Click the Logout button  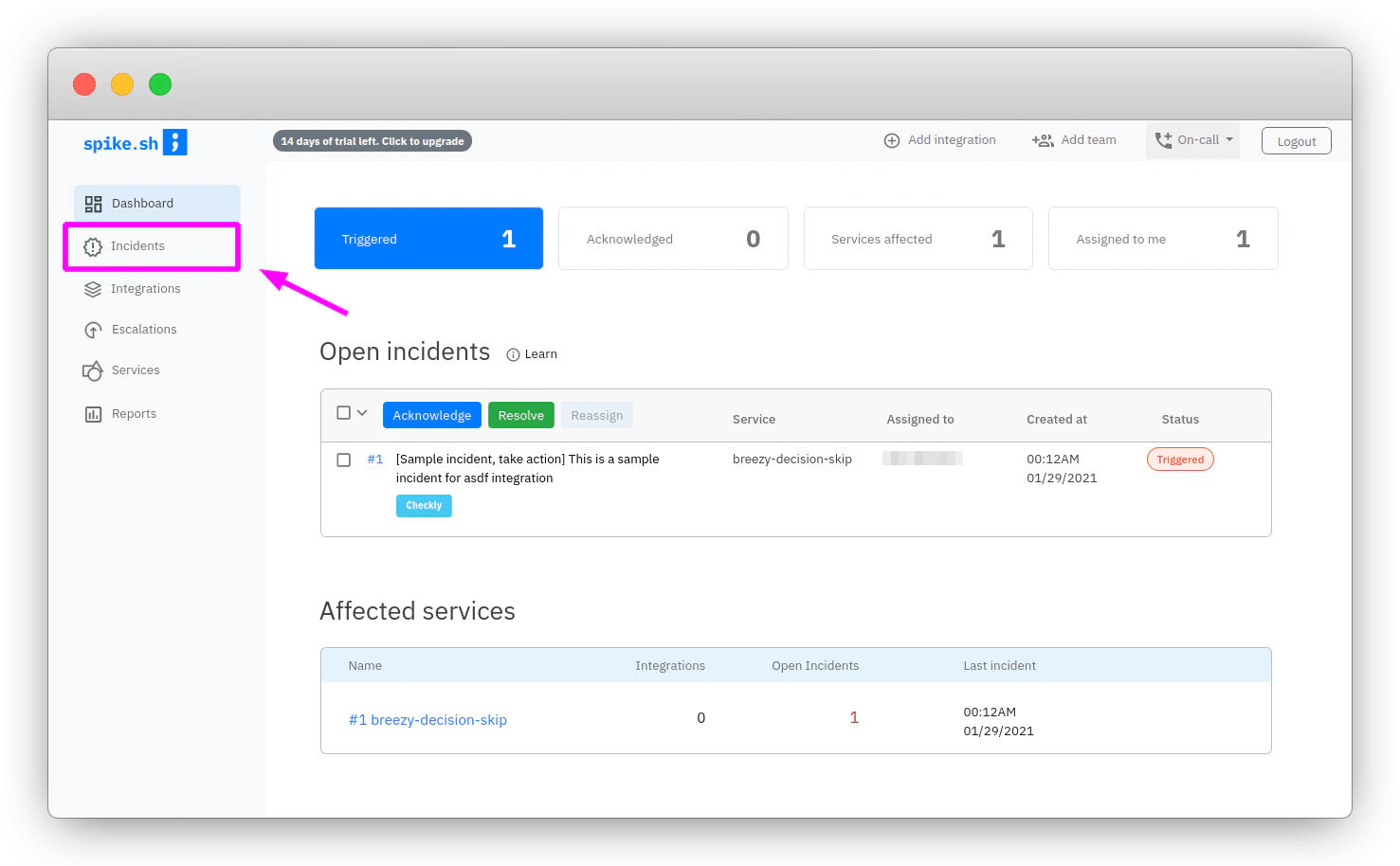coord(1297,141)
